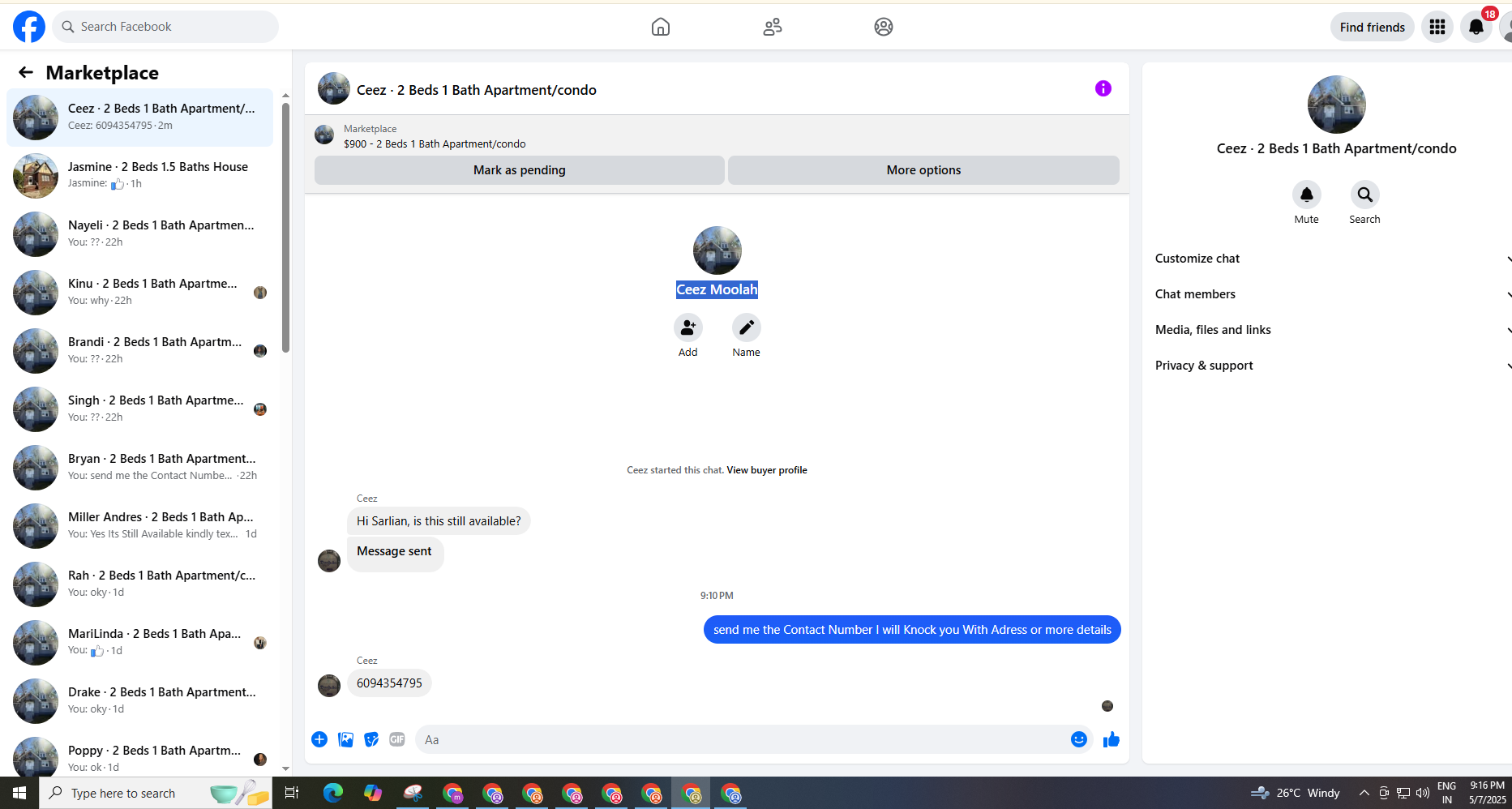Click the Name edit pencil icon
The height and width of the screenshot is (809, 1512).
747,327
